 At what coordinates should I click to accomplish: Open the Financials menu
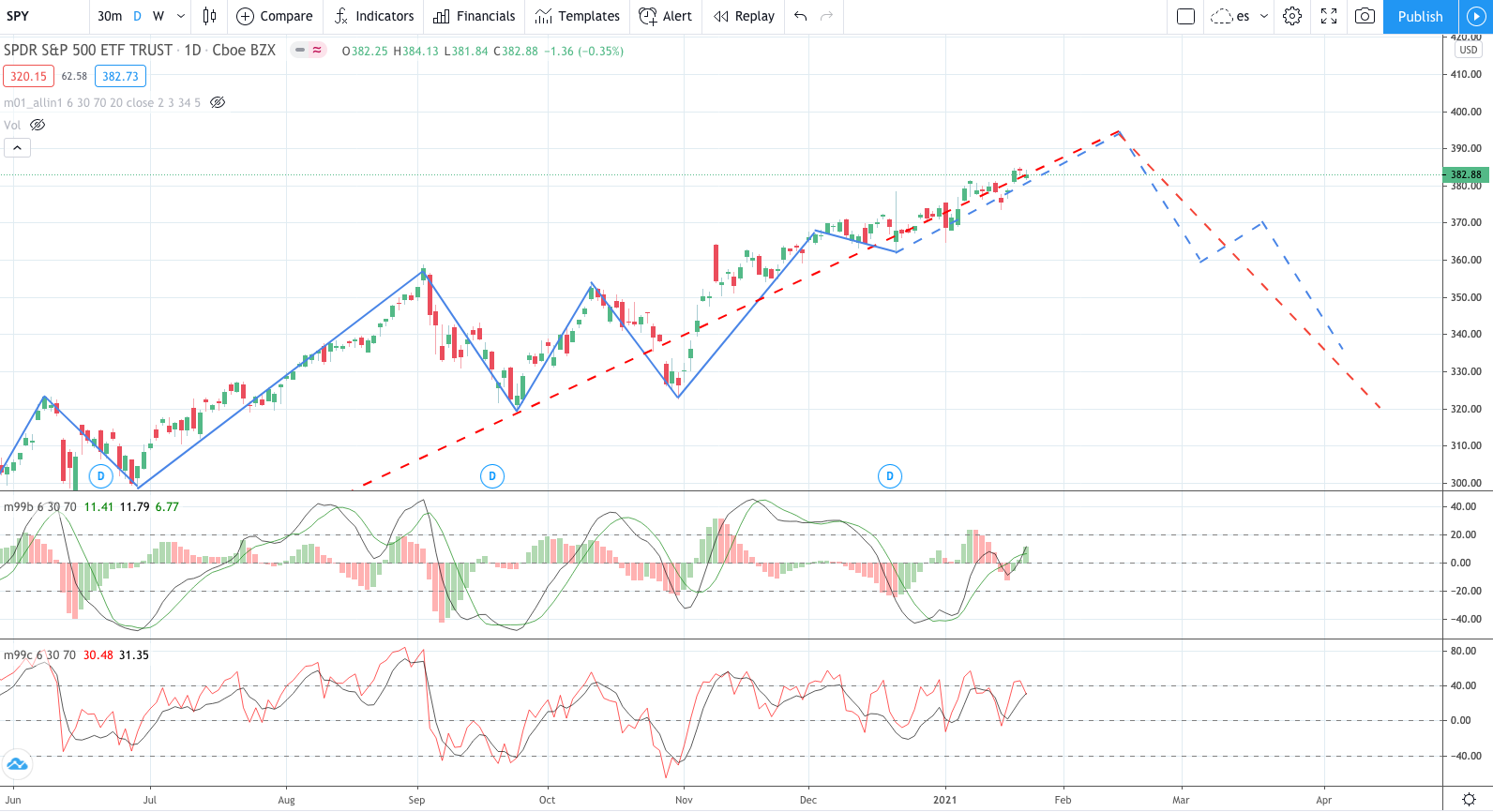click(x=475, y=16)
